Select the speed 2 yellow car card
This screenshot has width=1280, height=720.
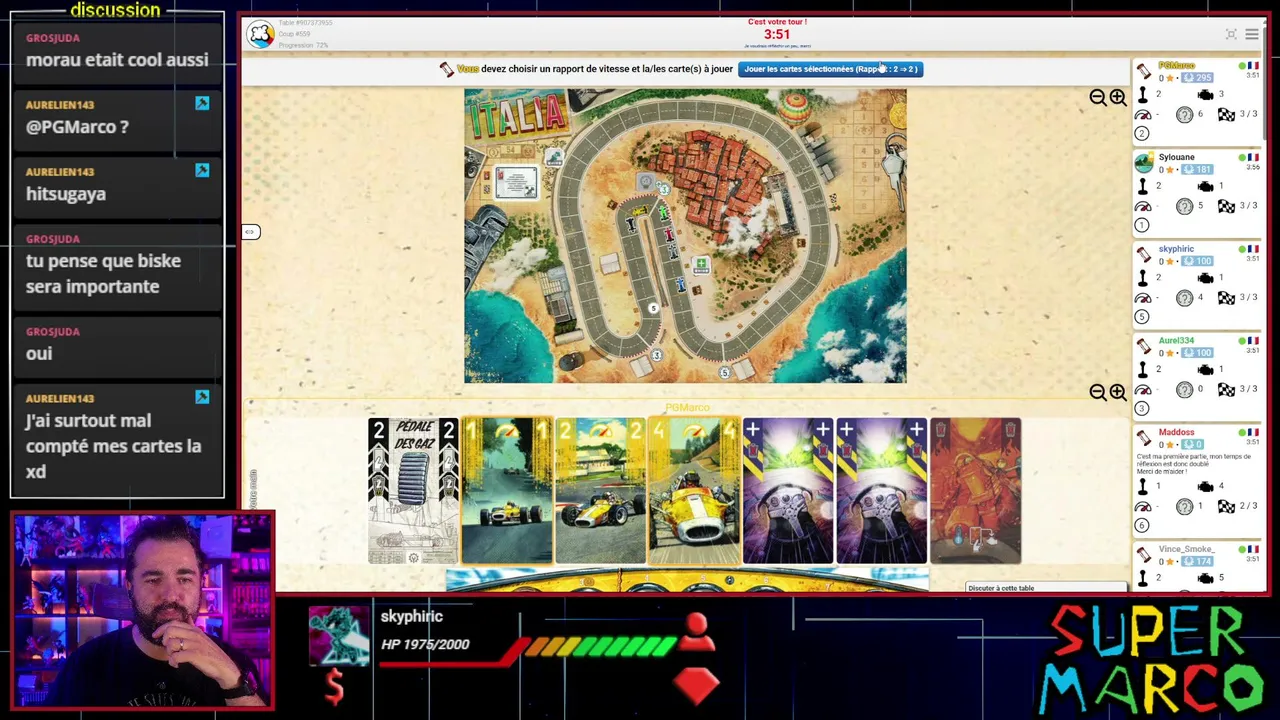pyautogui.click(x=601, y=491)
